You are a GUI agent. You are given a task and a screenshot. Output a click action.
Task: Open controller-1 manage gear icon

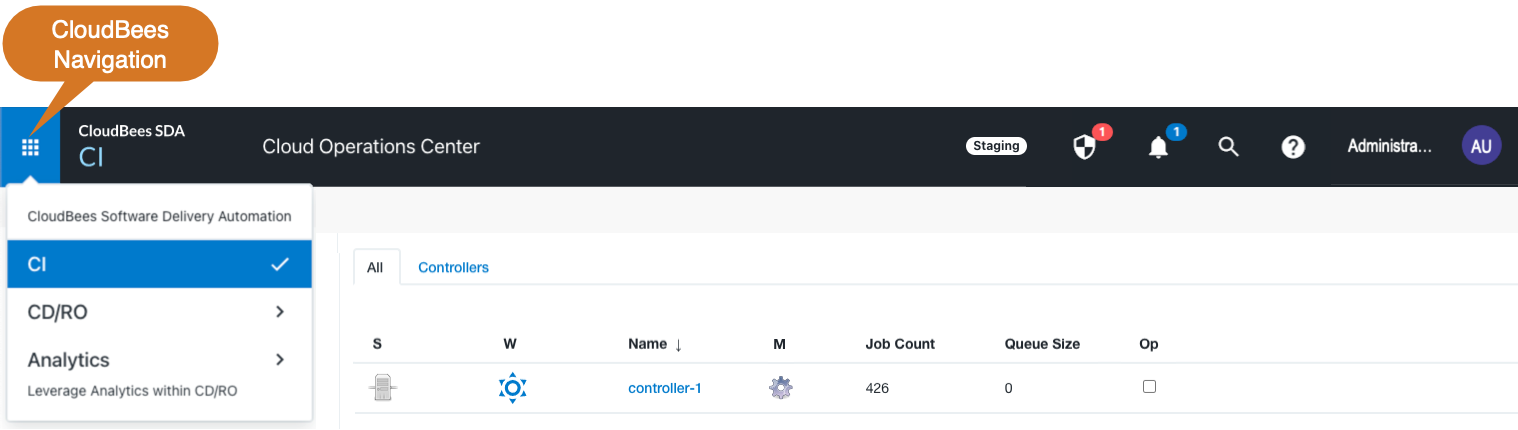[x=780, y=388]
